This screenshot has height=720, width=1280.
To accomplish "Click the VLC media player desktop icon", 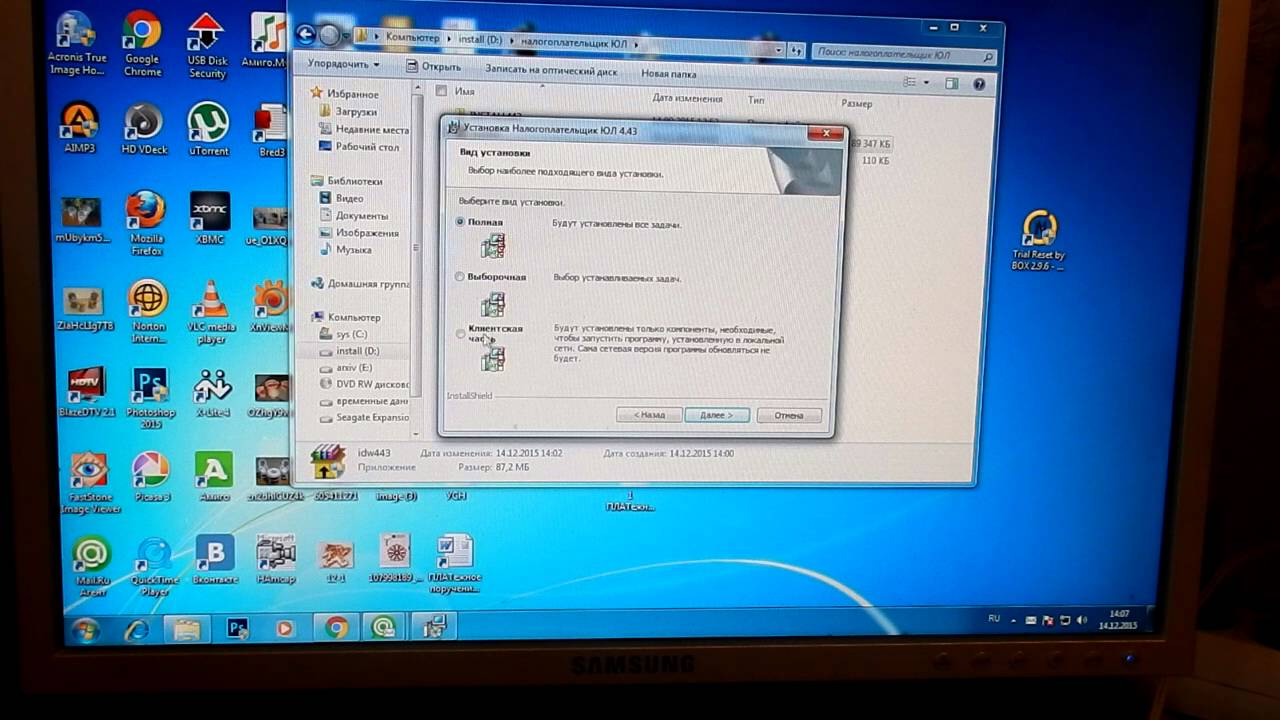I will [x=211, y=313].
